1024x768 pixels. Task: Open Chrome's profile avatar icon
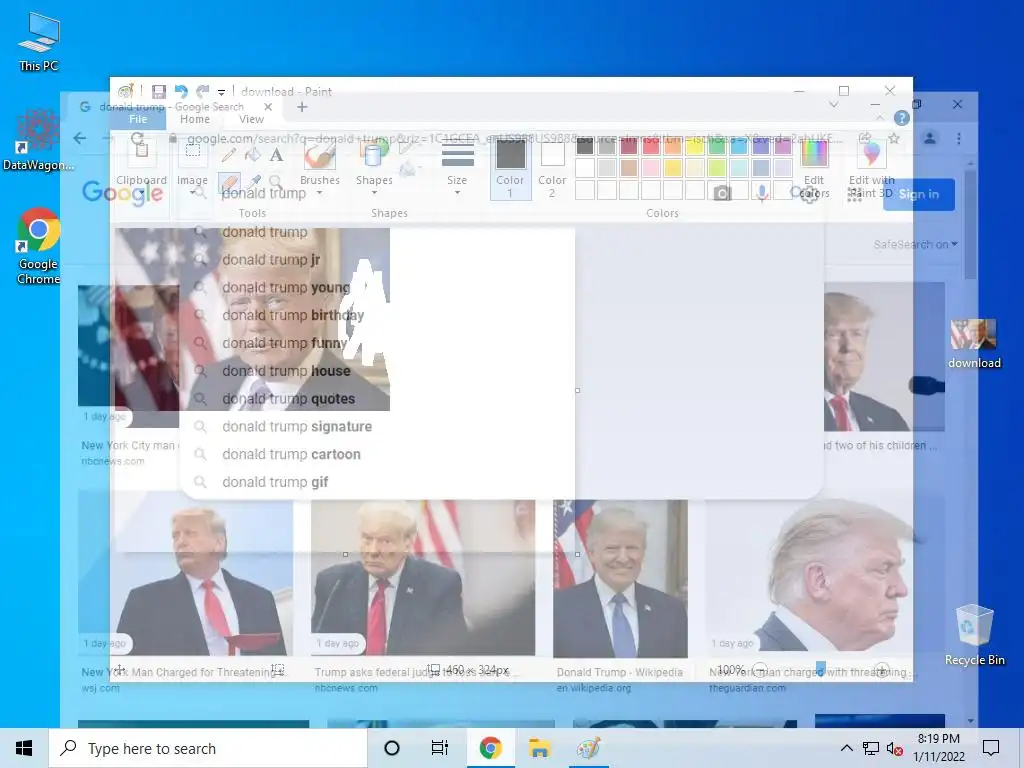(929, 138)
